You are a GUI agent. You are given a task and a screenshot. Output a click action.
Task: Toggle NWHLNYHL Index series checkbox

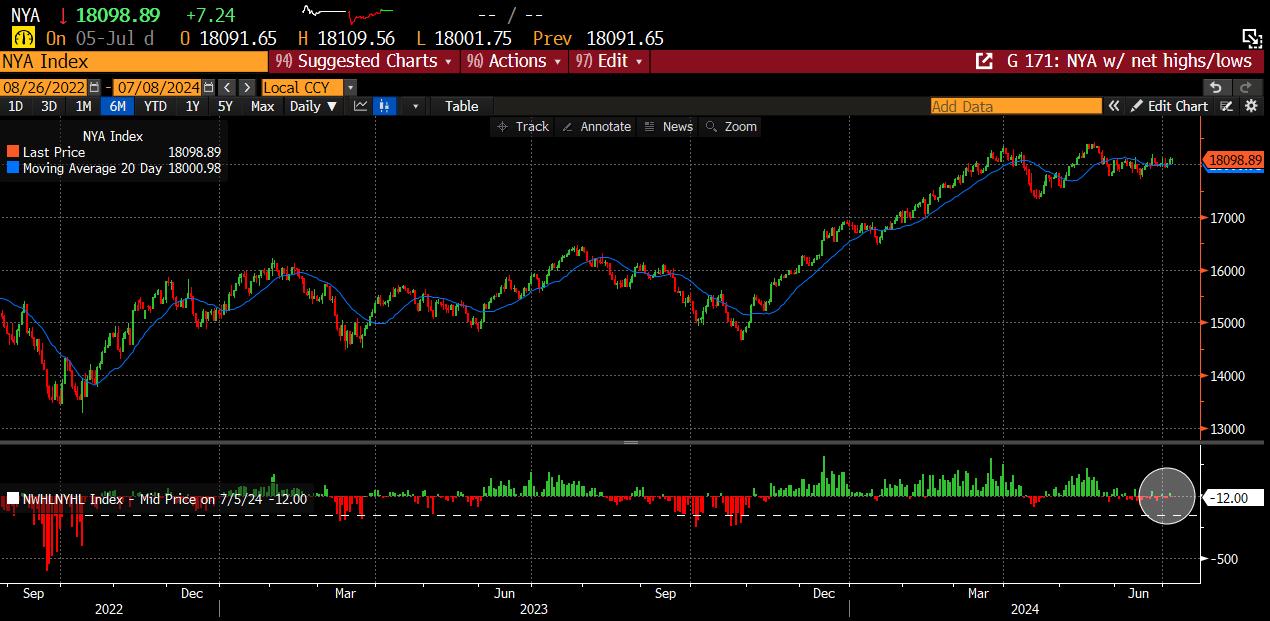(12, 499)
